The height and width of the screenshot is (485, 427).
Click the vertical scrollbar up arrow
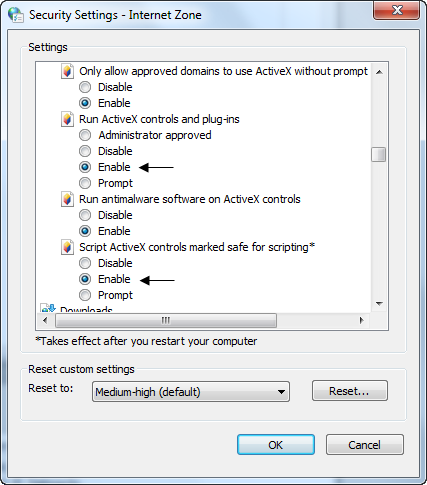(x=379, y=72)
